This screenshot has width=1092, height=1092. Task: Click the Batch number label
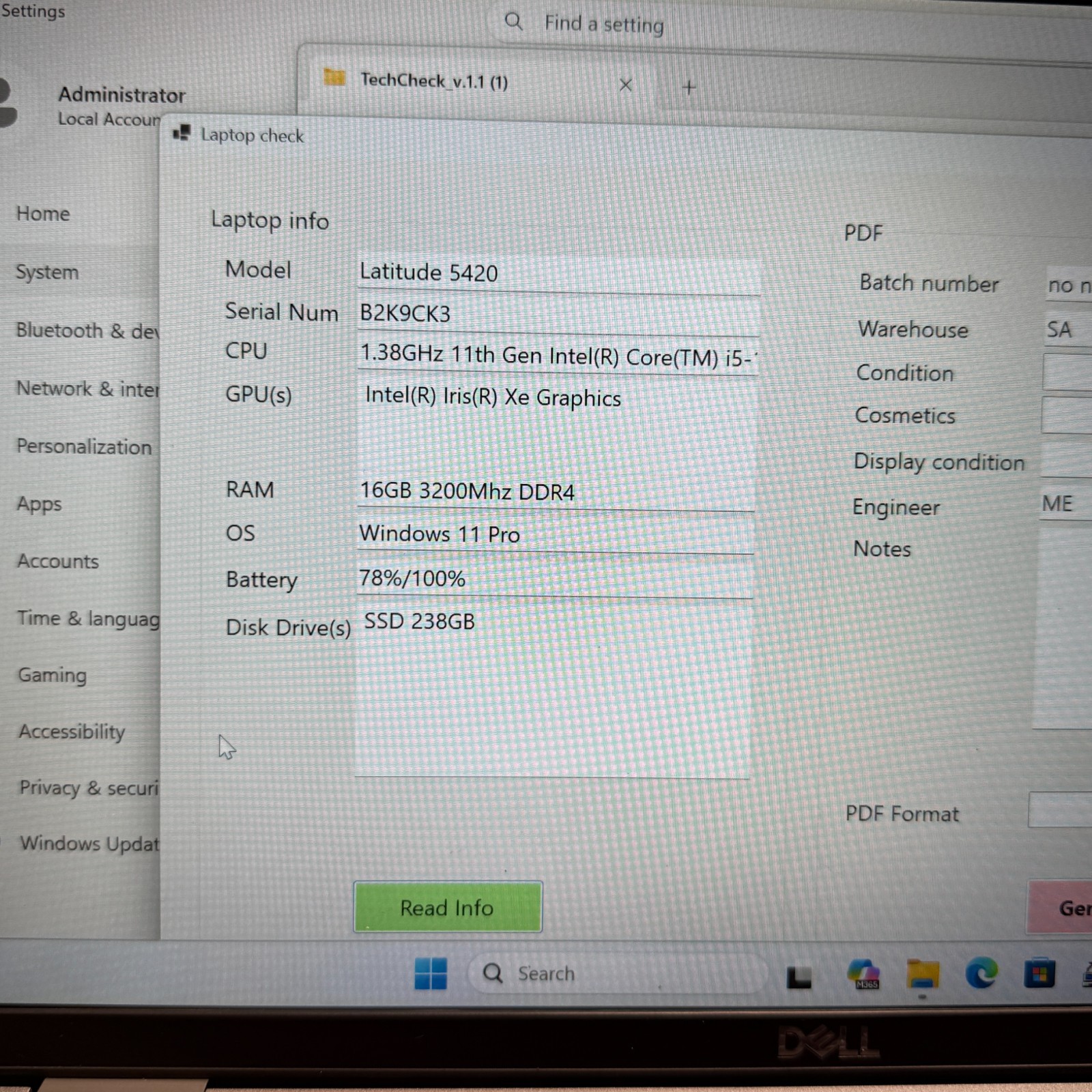(x=929, y=283)
